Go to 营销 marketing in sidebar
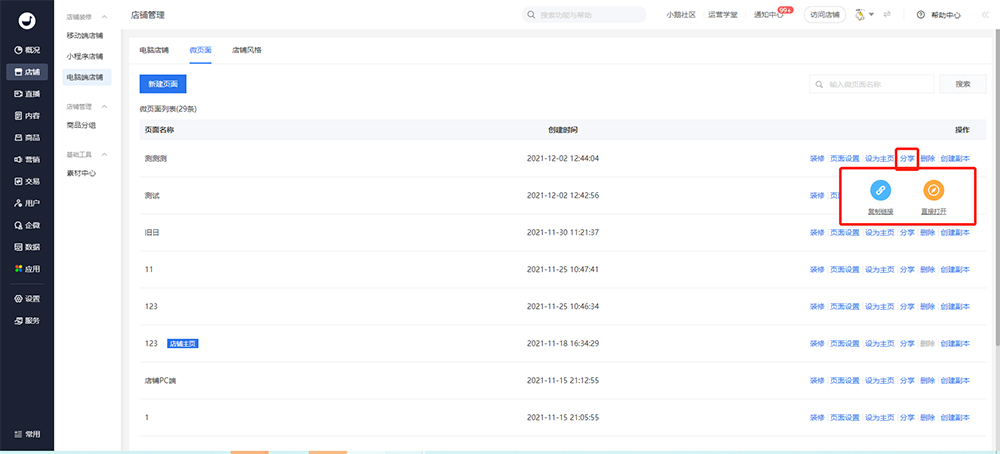The height and width of the screenshot is (454, 1000). (27, 159)
